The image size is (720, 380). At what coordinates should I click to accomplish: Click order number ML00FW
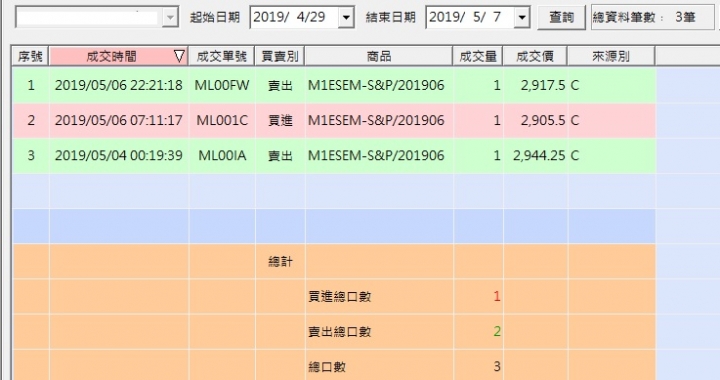pyautogui.click(x=222, y=85)
